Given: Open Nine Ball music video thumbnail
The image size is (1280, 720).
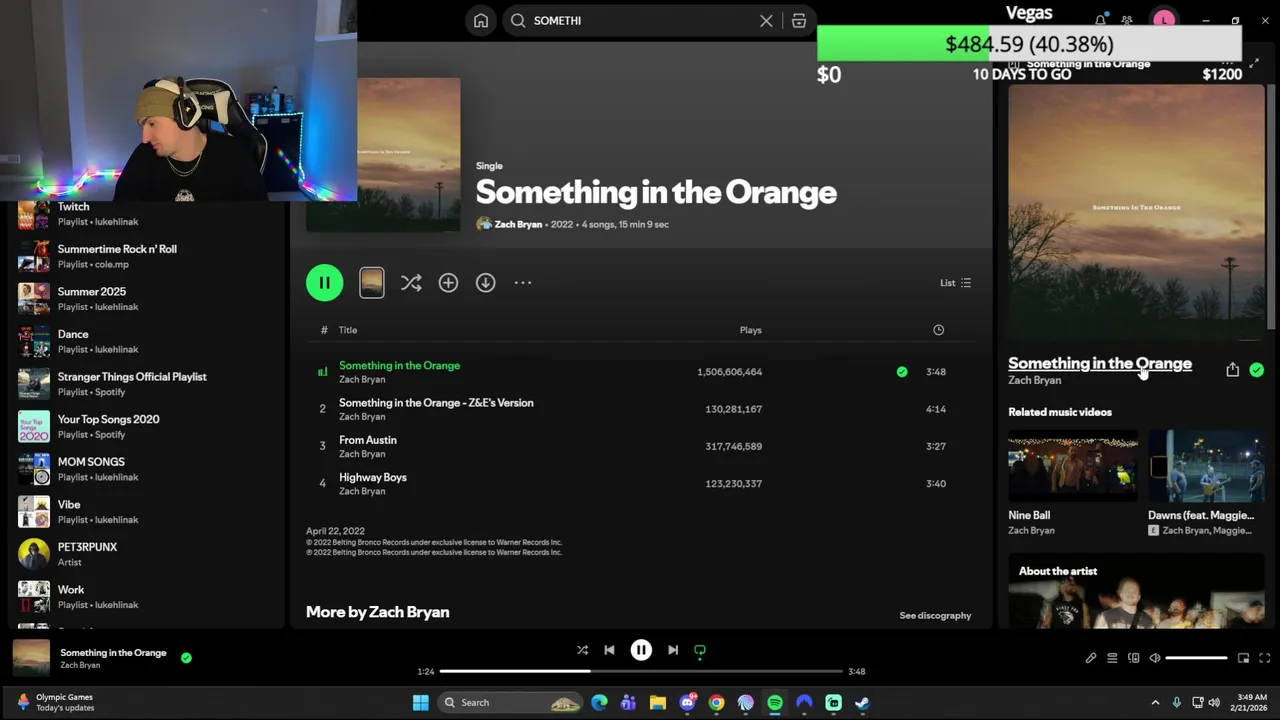Looking at the screenshot, I should (x=1073, y=466).
